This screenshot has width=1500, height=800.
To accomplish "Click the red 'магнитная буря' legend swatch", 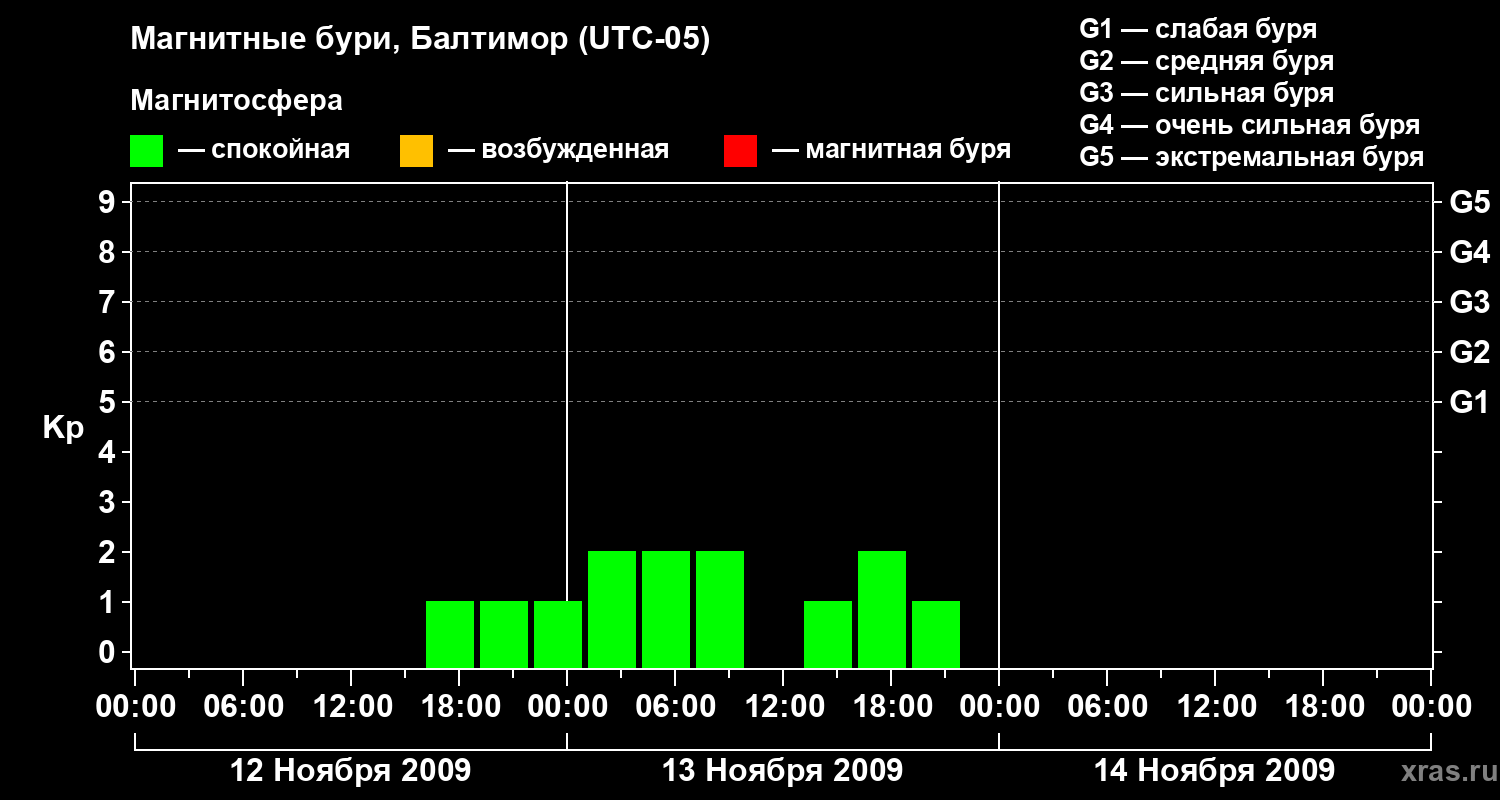I will coord(740,151).
